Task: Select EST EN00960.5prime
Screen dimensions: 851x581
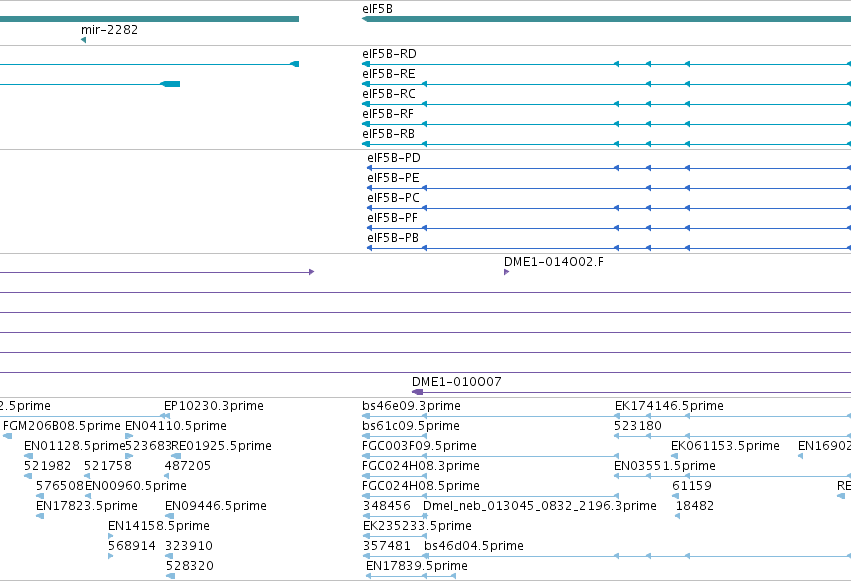Action: pos(136,486)
